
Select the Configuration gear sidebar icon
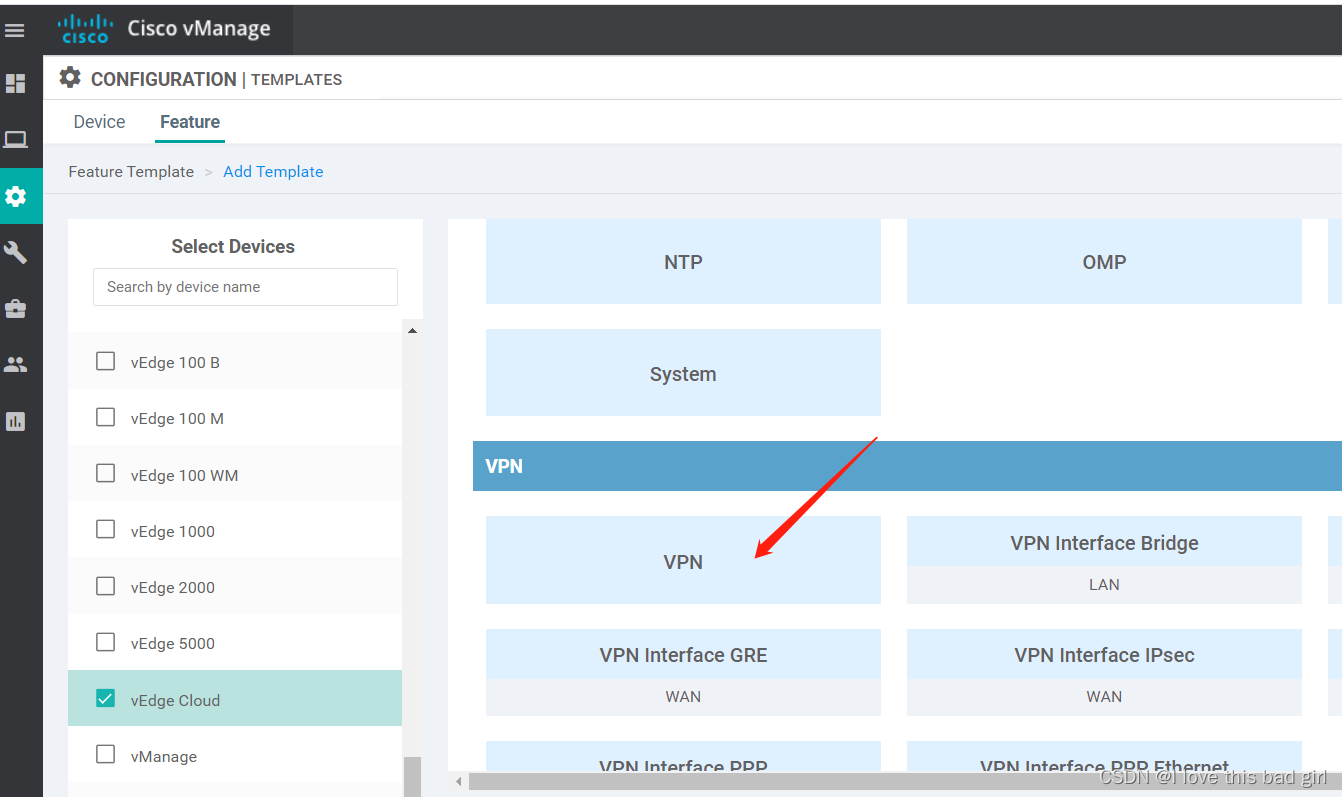15,196
